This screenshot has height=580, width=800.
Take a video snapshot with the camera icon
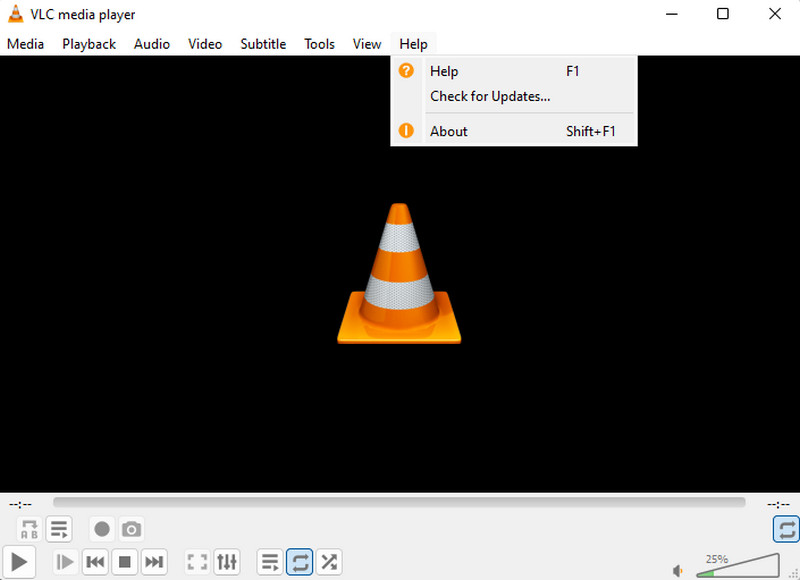click(131, 529)
